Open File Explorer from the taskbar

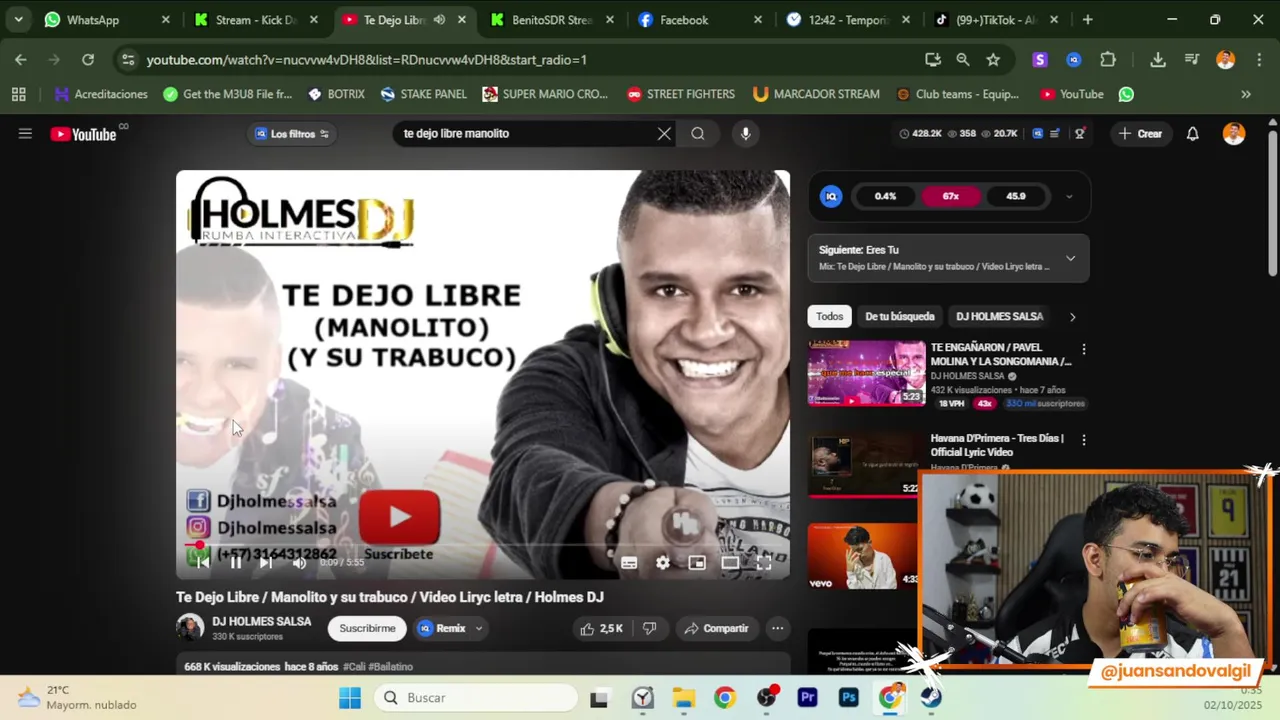click(684, 698)
